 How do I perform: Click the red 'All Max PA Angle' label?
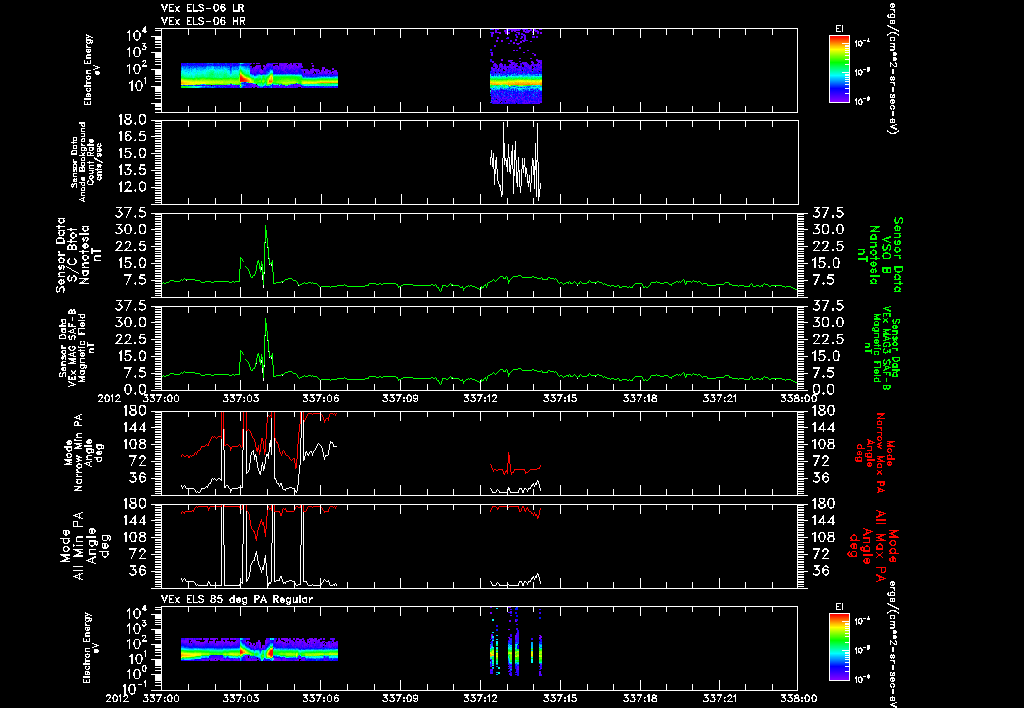click(x=873, y=544)
